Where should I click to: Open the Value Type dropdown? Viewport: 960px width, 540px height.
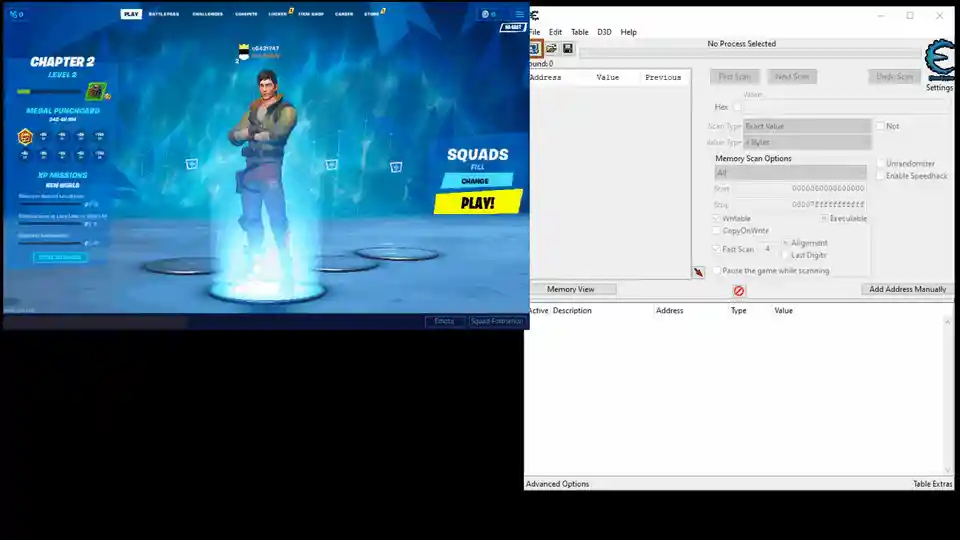click(x=807, y=143)
